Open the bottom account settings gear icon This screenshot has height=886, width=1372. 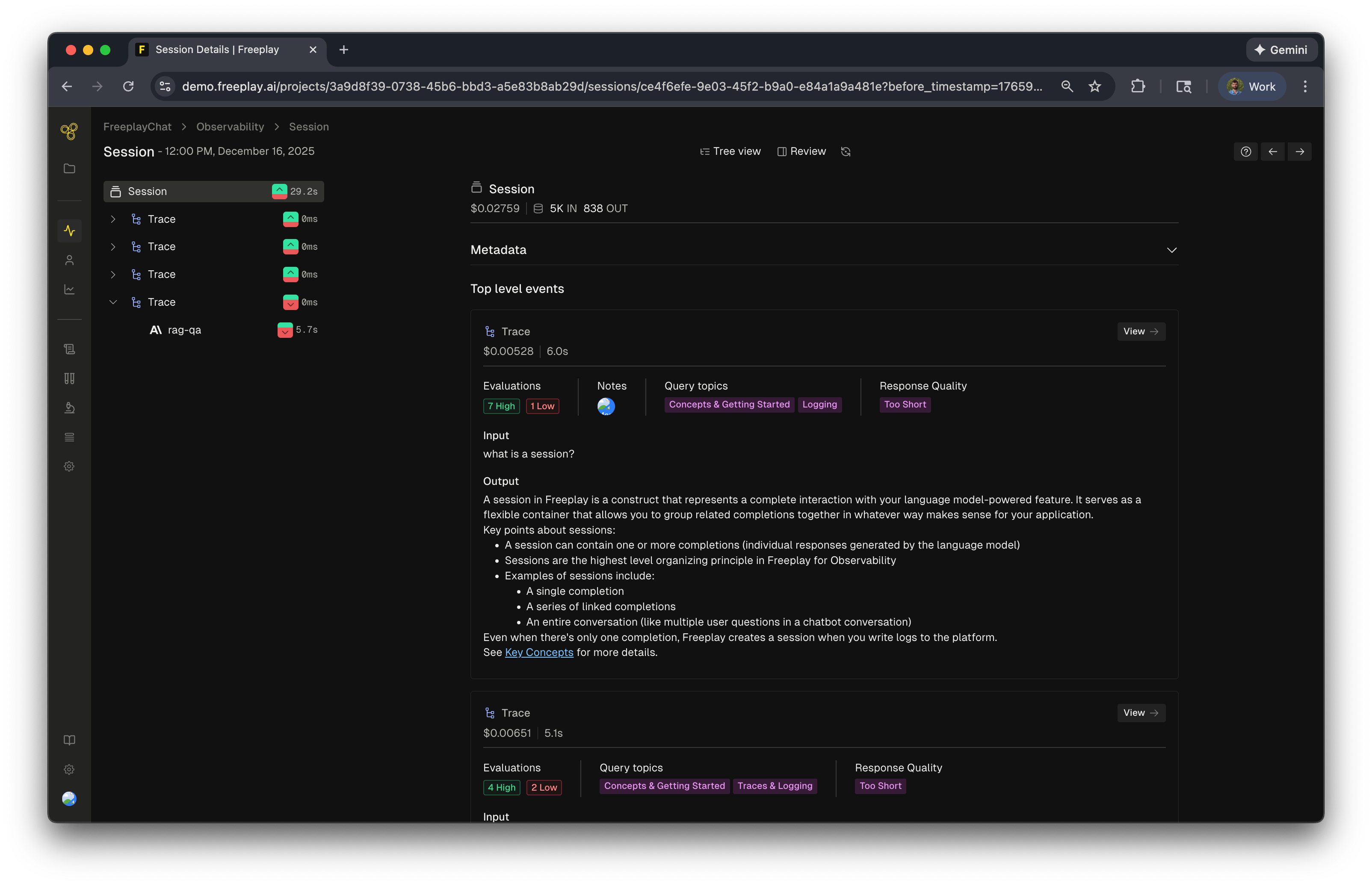pos(69,769)
